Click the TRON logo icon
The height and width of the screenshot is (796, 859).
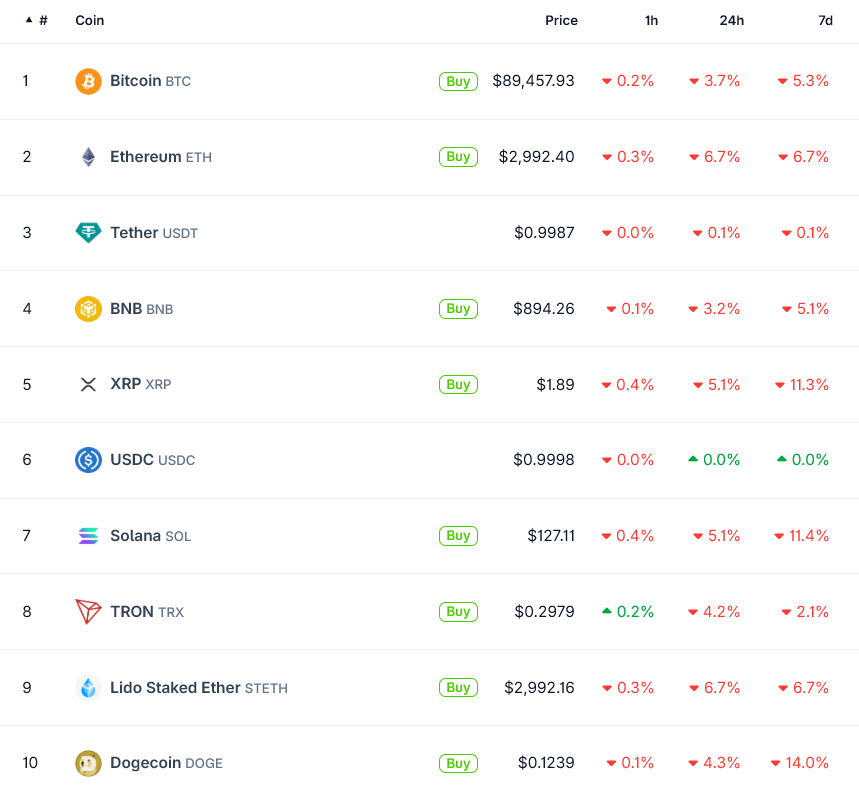point(88,612)
